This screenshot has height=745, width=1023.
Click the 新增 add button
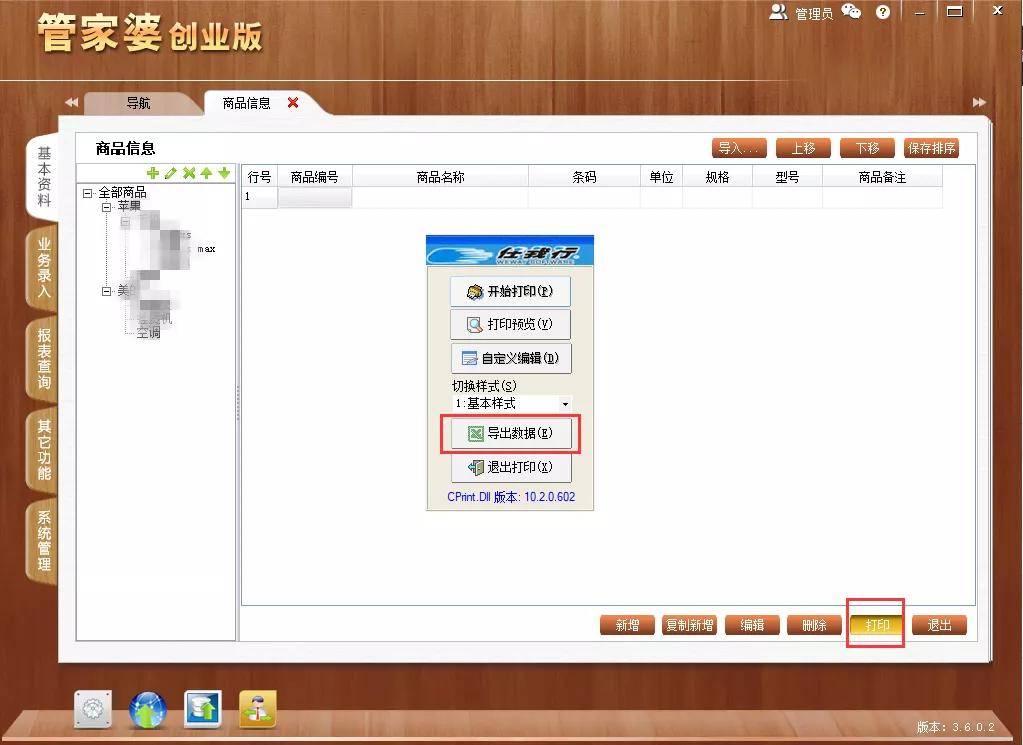tap(628, 625)
